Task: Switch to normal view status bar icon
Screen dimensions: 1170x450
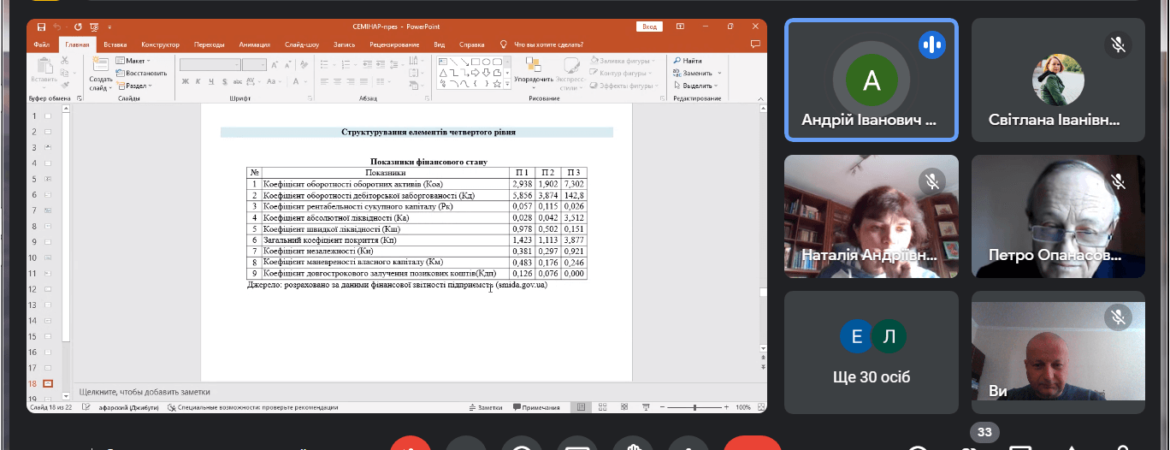Action: (581, 407)
